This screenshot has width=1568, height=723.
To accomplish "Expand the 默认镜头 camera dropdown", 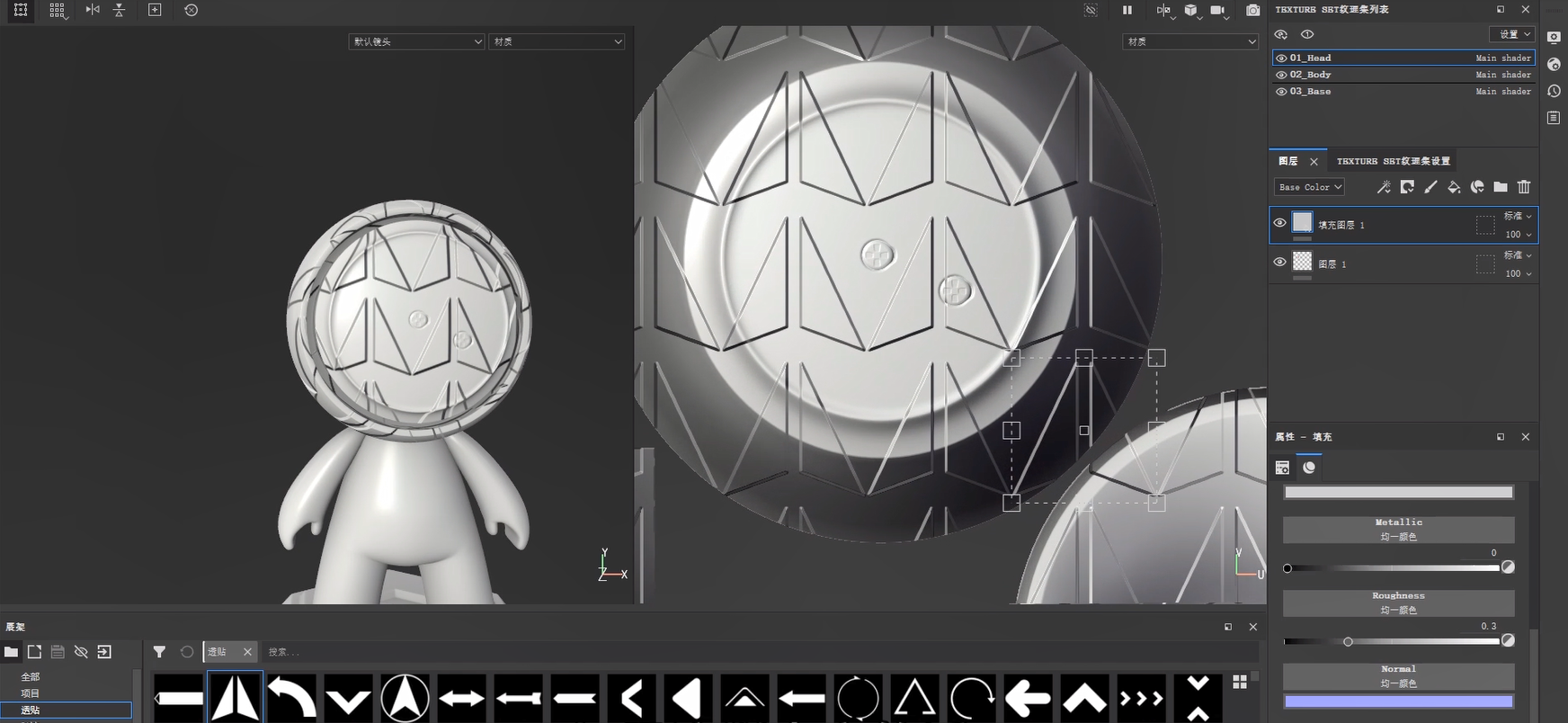I will pos(416,41).
